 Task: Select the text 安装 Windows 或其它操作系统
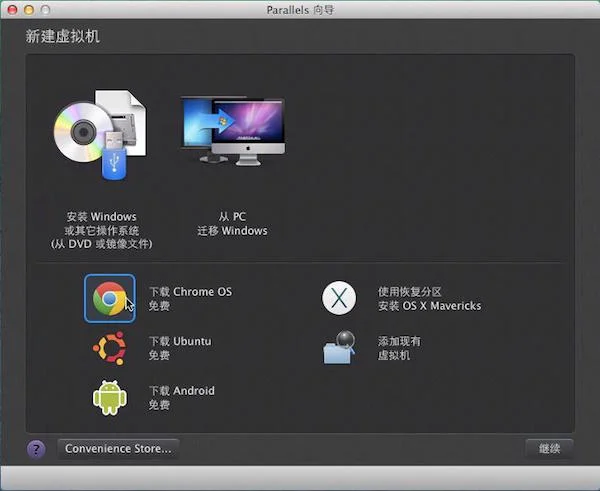[x=101, y=223]
